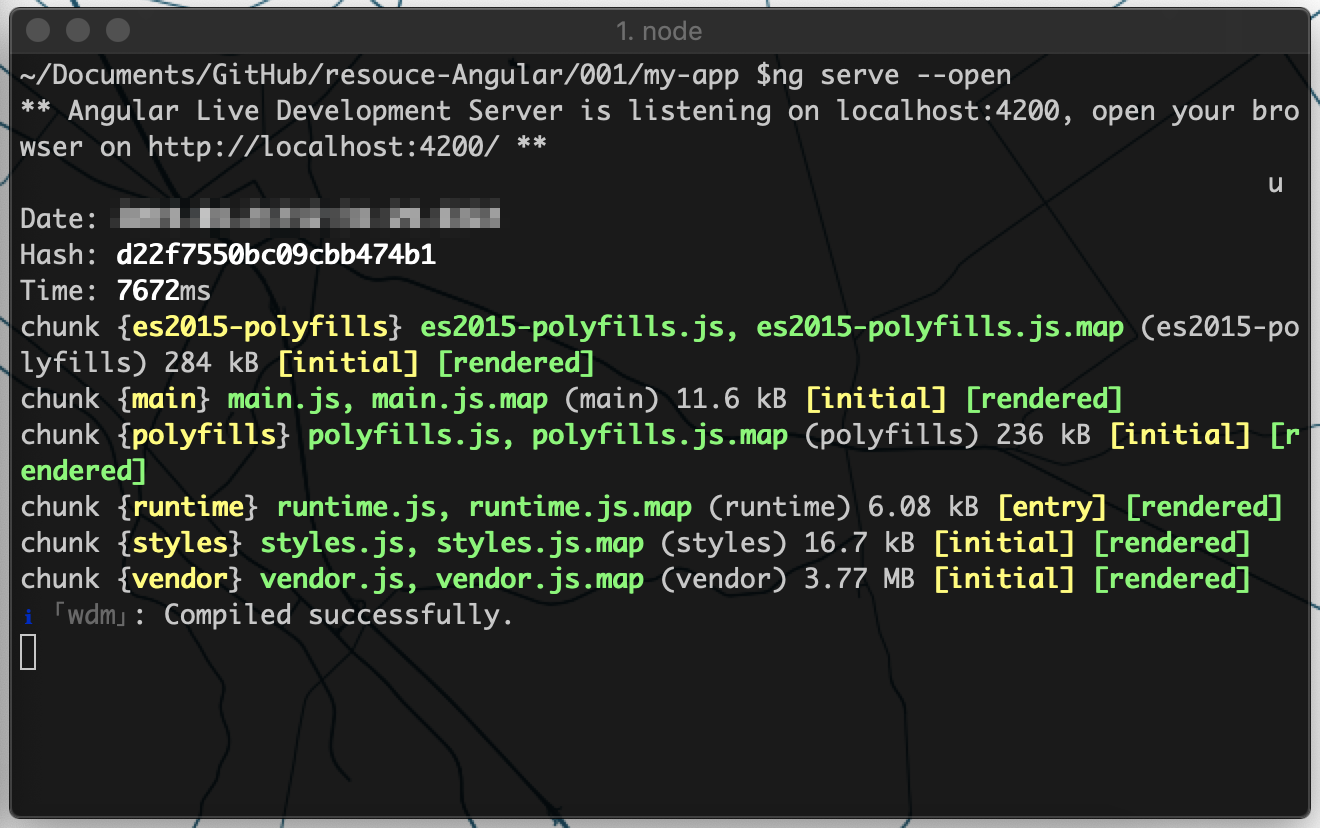Click the "{polyfills}" chunk name
This screenshot has width=1320, height=828.
(205, 435)
